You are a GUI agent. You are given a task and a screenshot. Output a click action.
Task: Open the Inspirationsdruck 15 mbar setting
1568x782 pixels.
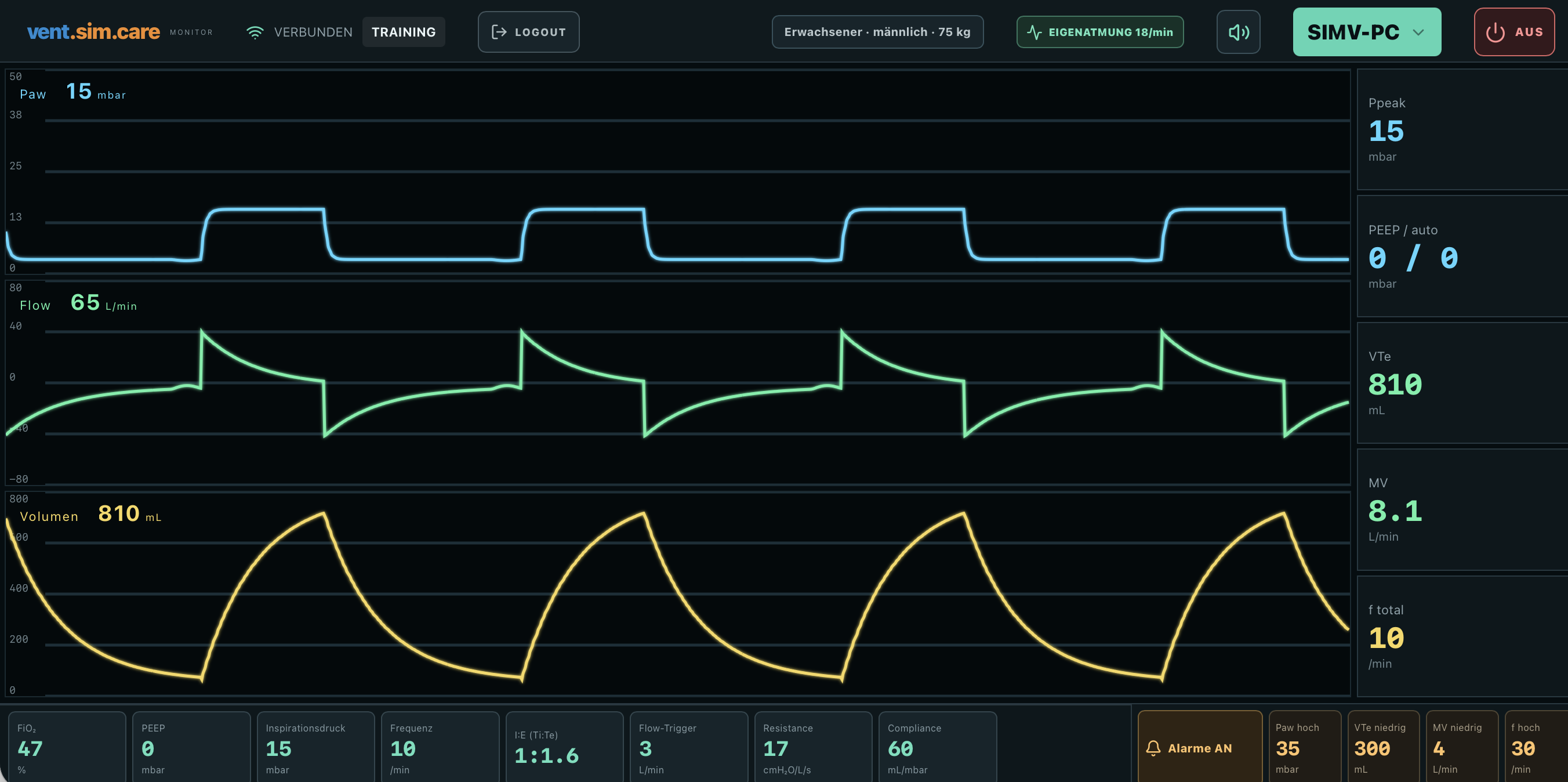point(315,747)
